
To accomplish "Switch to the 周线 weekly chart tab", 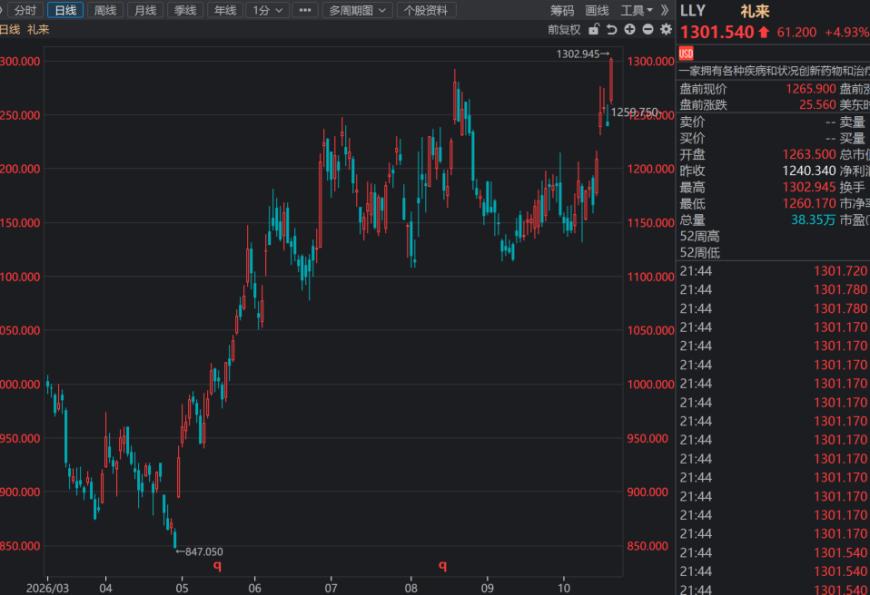I will click(105, 10).
